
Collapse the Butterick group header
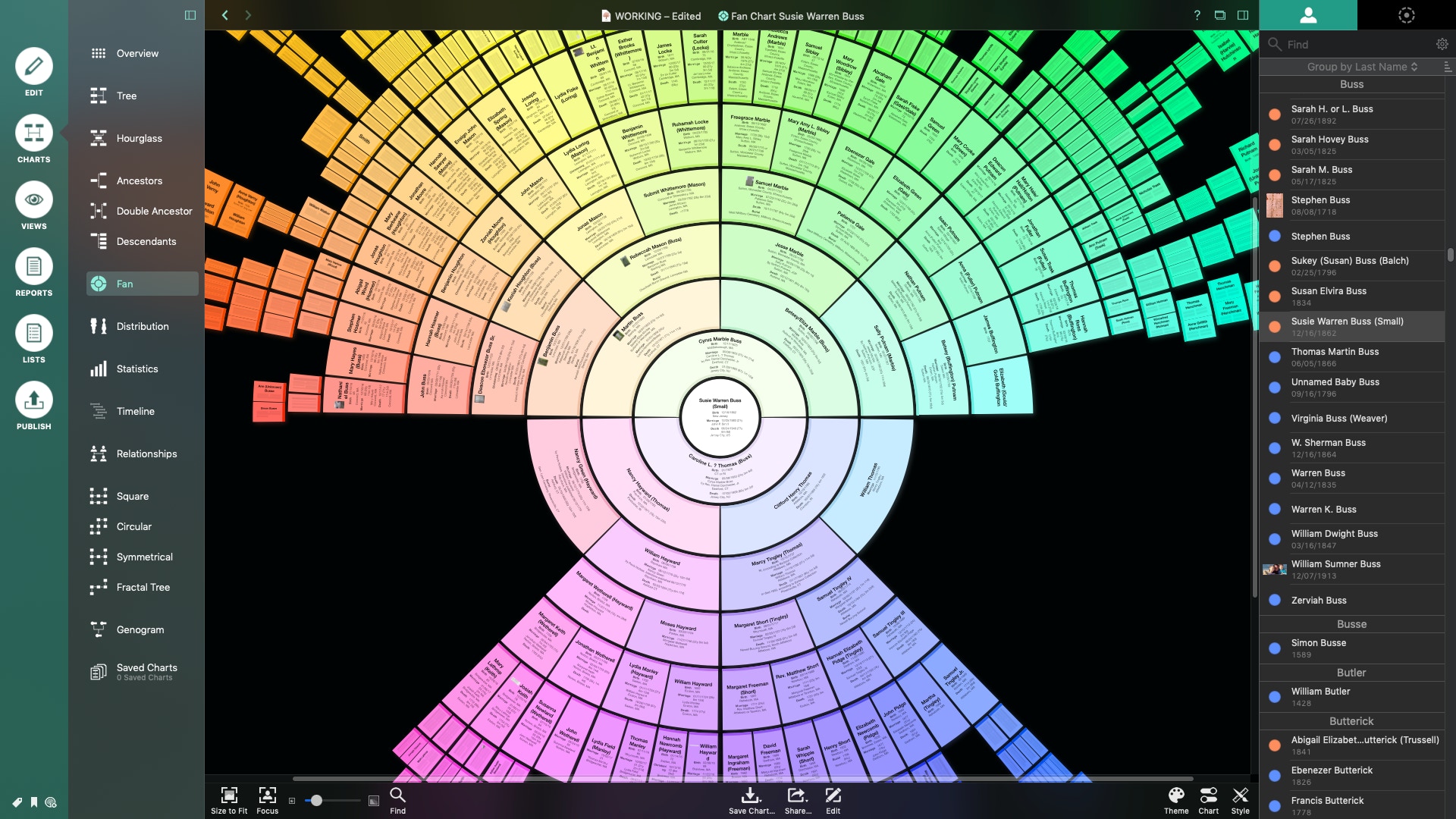pyautogui.click(x=1351, y=721)
